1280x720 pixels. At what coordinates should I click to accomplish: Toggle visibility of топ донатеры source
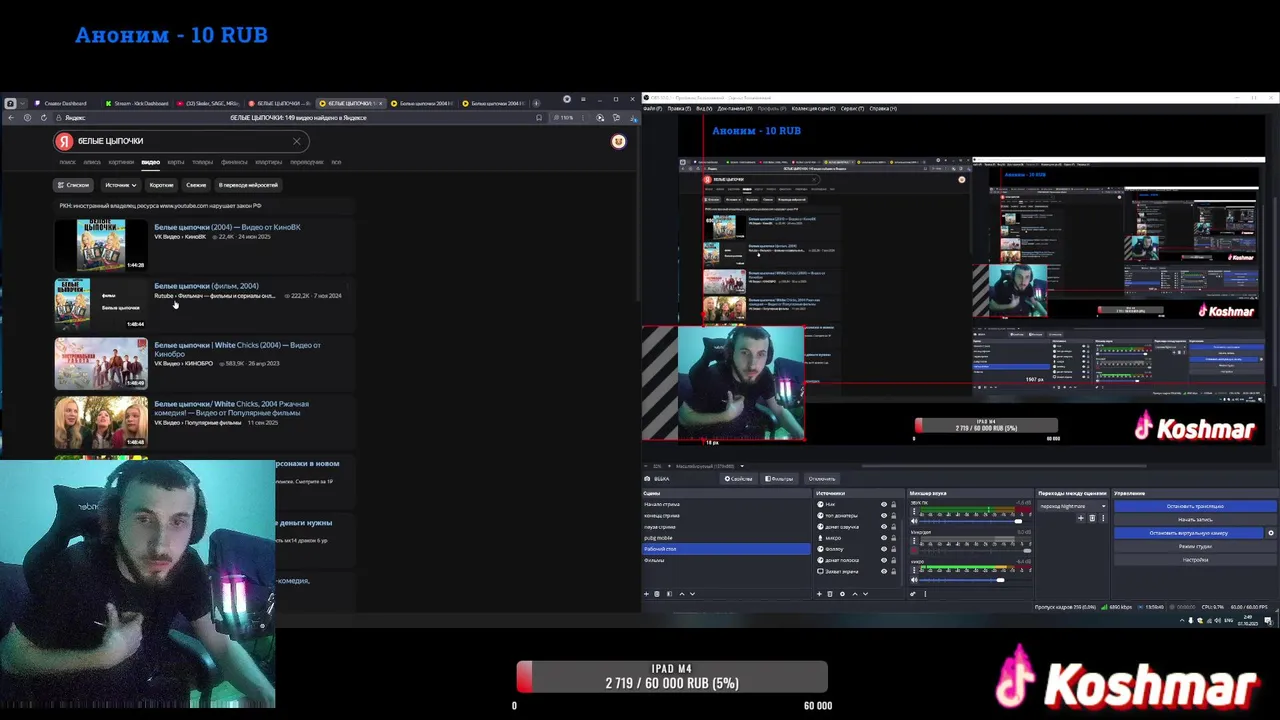click(884, 515)
